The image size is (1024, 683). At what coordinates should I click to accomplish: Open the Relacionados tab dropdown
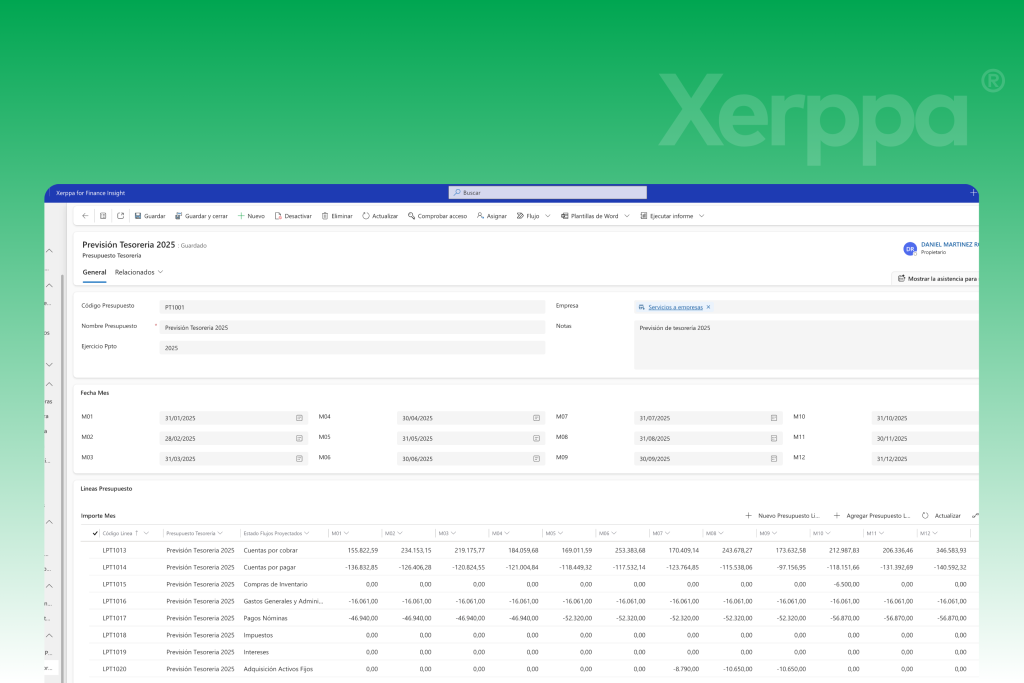[x=138, y=272]
